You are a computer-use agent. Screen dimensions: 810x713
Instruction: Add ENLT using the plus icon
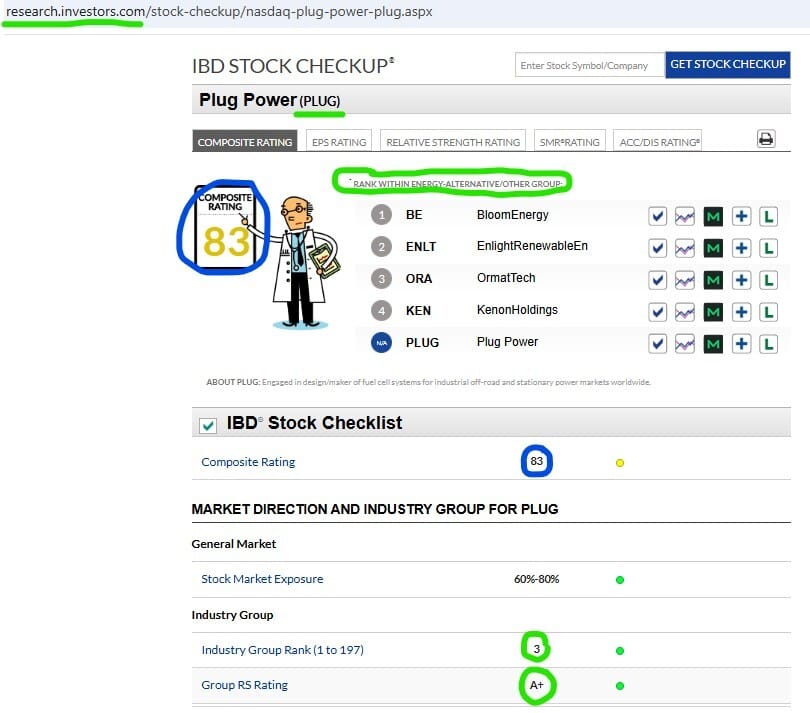(741, 249)
